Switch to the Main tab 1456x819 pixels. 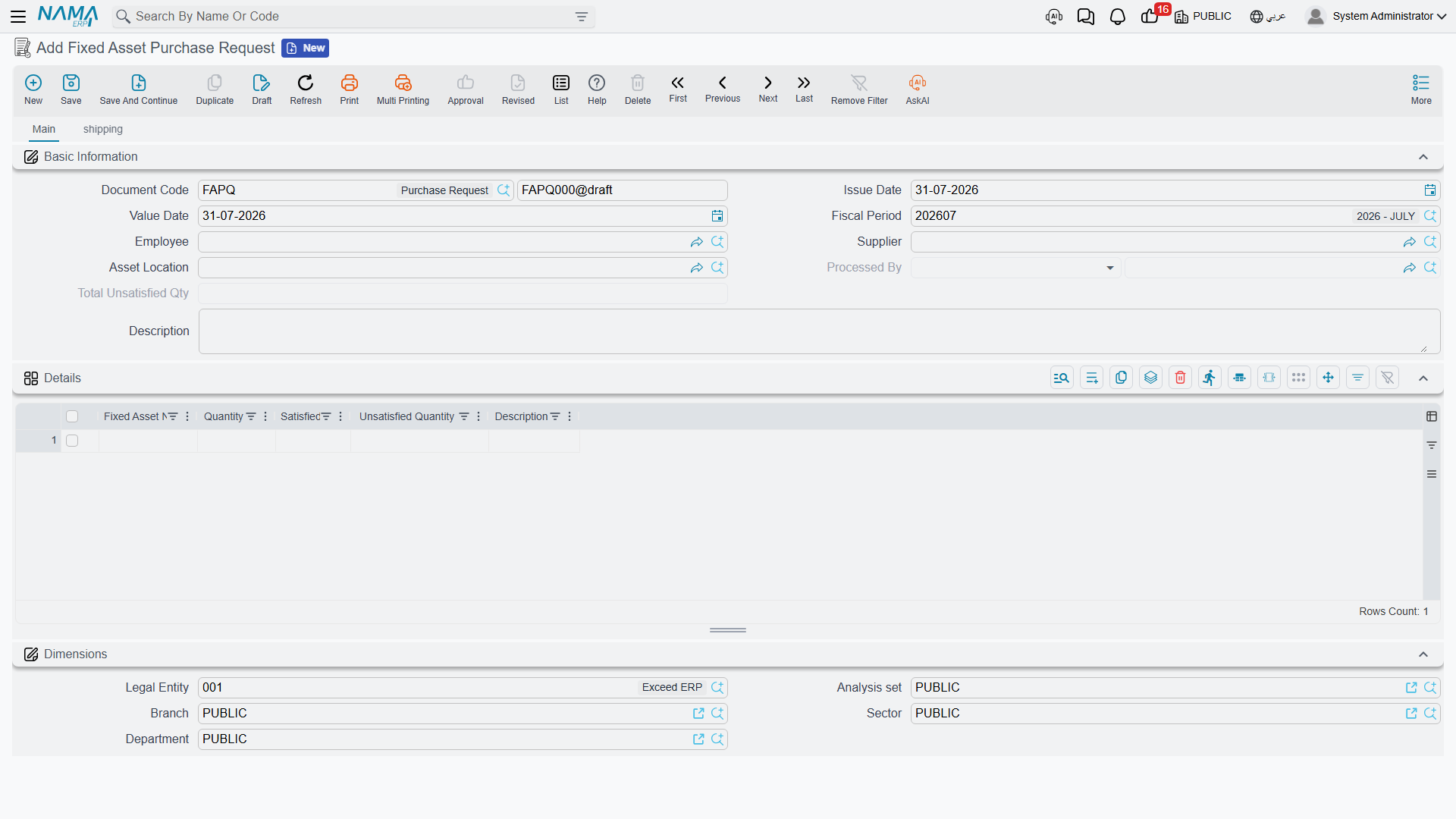[x=44, y=129]
